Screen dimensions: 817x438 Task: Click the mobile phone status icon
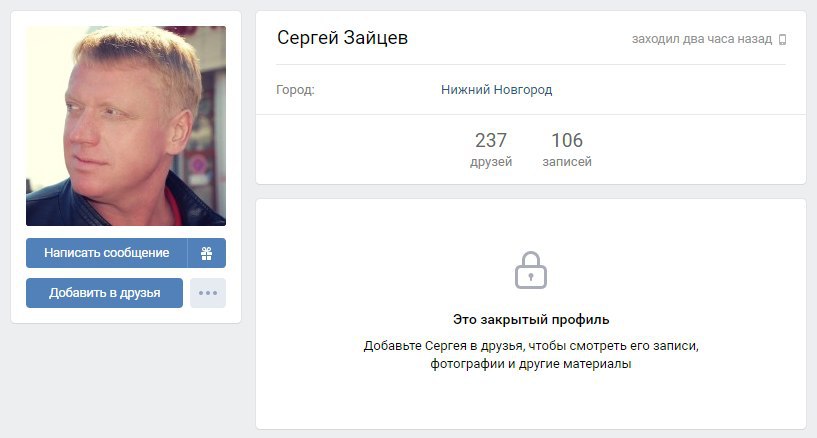tap(782, 40)
